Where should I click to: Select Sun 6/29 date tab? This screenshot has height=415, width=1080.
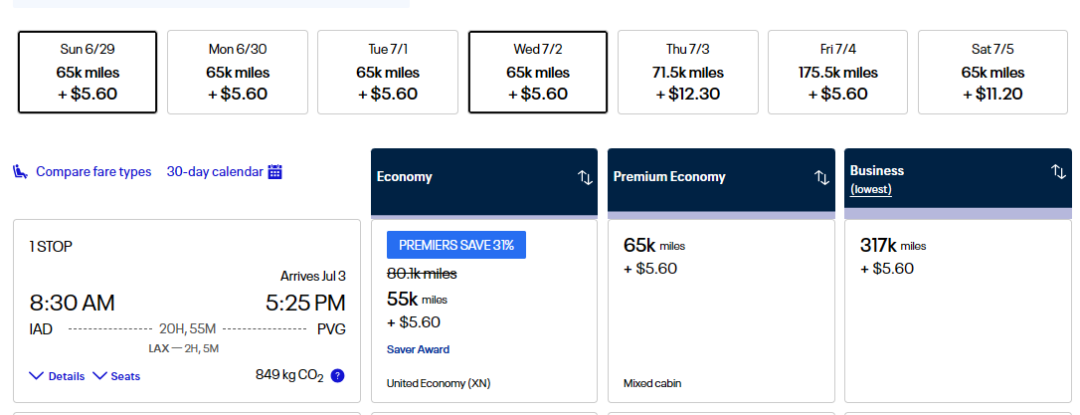(x=87, y=72)
